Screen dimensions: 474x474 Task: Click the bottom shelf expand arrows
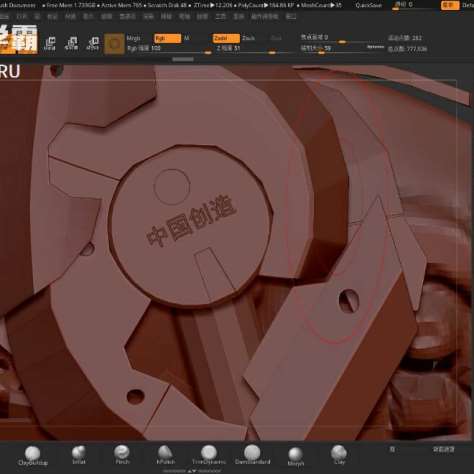click(192, 471)
